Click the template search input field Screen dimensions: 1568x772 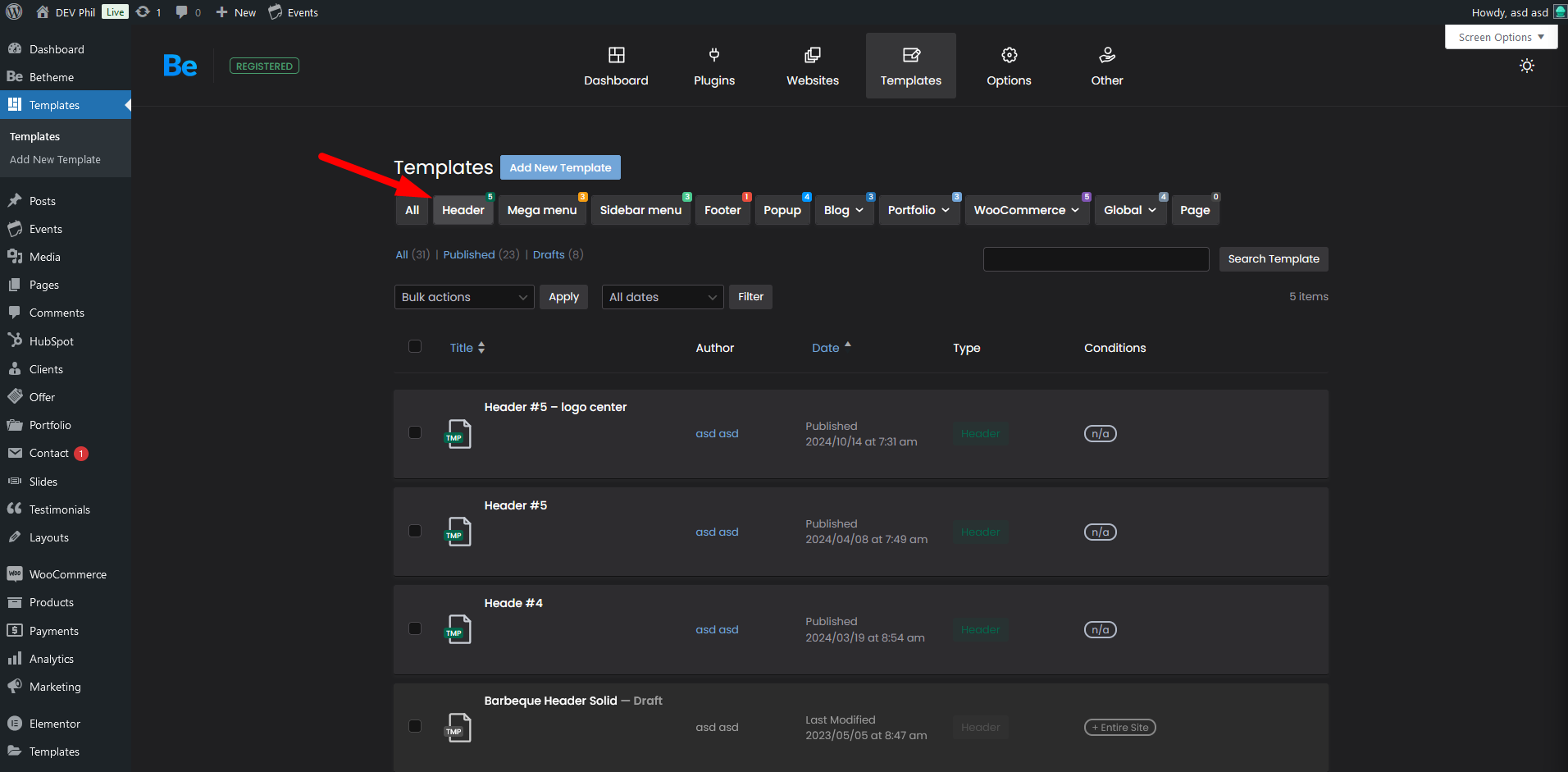[x=1096, y=259]
